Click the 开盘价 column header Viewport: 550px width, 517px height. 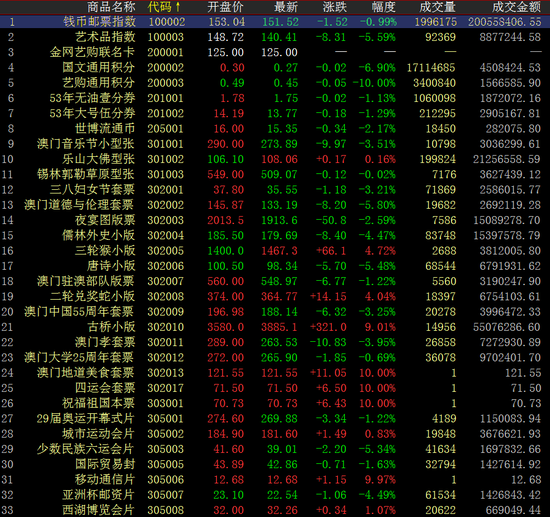pyautogui.click(x=225, y=7)
